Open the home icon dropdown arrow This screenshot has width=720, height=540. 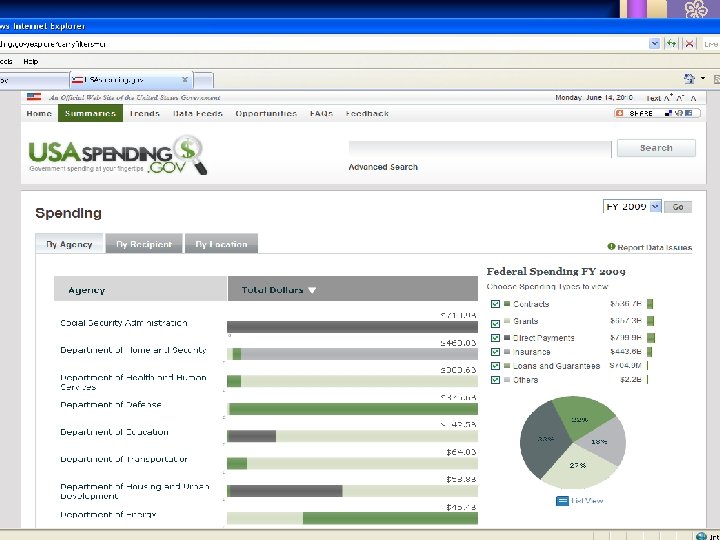703,79
